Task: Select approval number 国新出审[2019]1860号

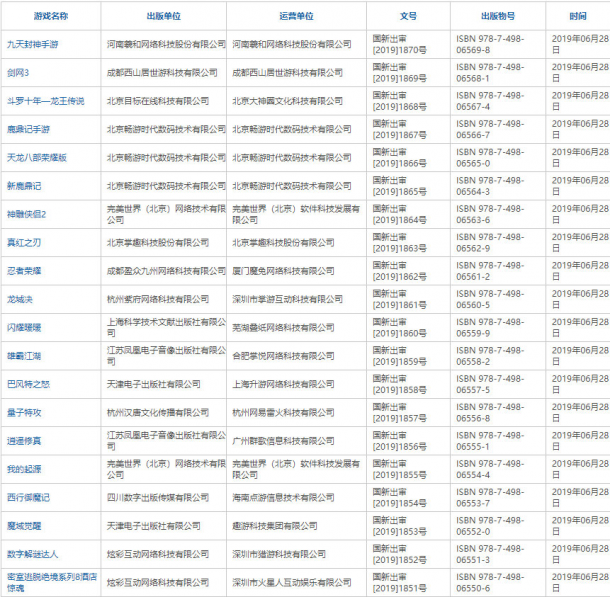Action: 400,327
